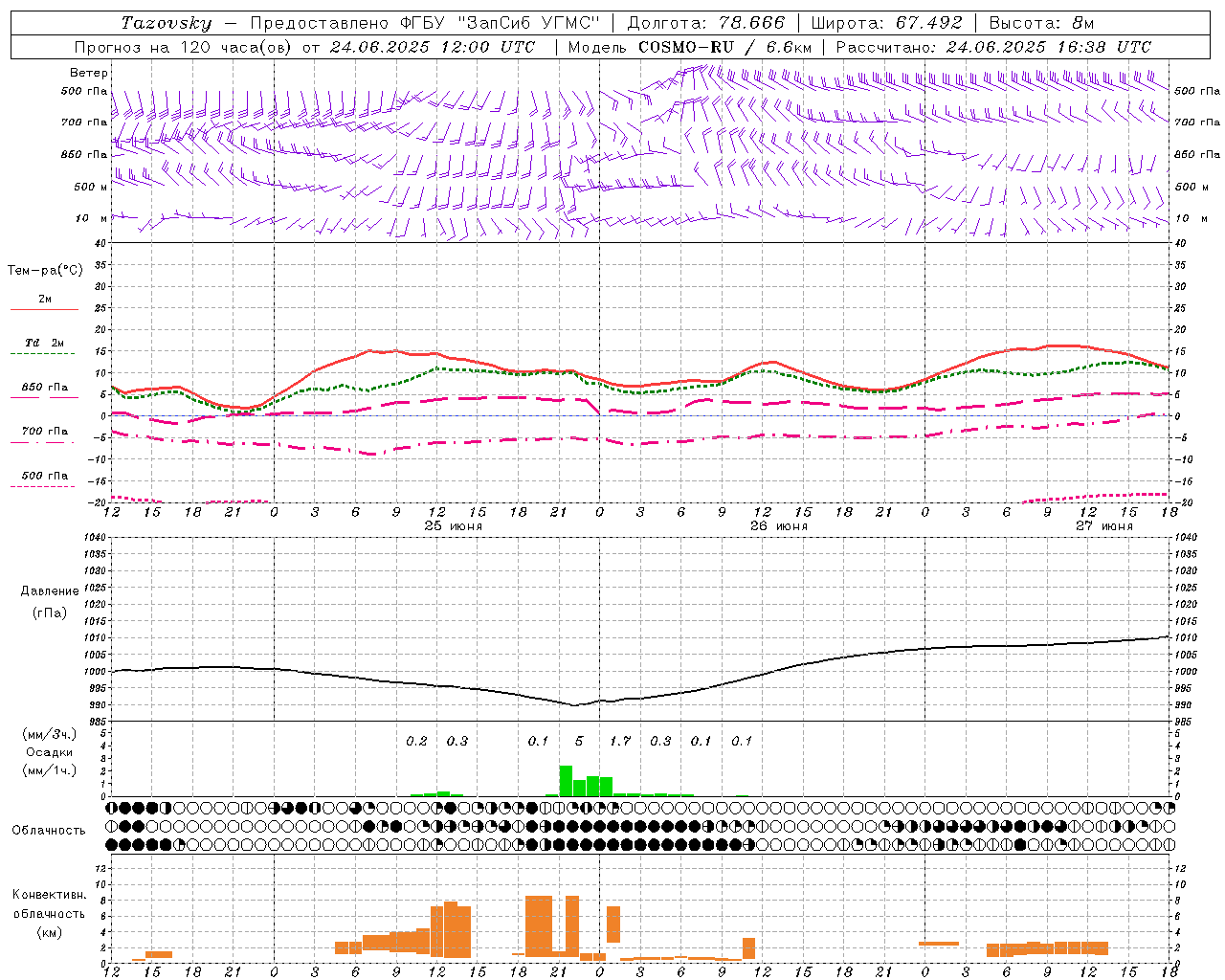The image size is (1225, 980).
Task: Click the 'Долгота: 78.666' longitude value
Action: tap(705, 23)
